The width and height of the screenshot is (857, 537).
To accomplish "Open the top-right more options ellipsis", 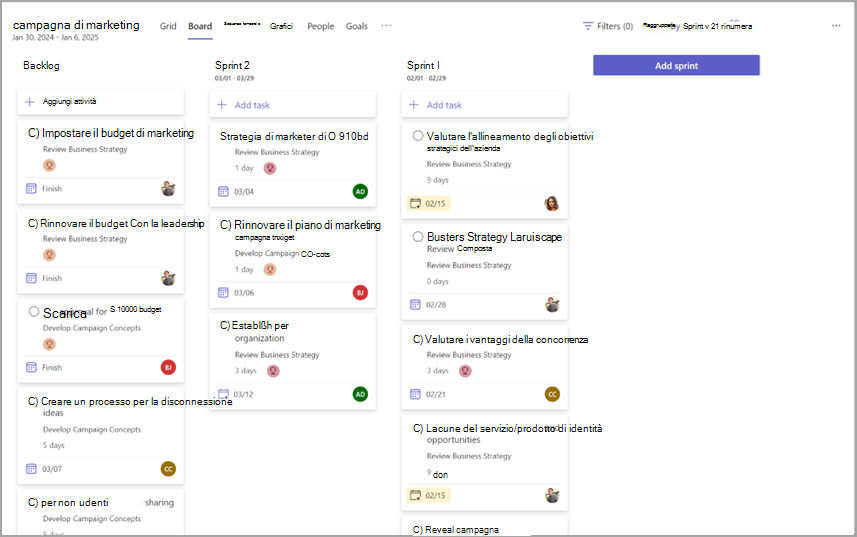I will click(x=836, y=26).
